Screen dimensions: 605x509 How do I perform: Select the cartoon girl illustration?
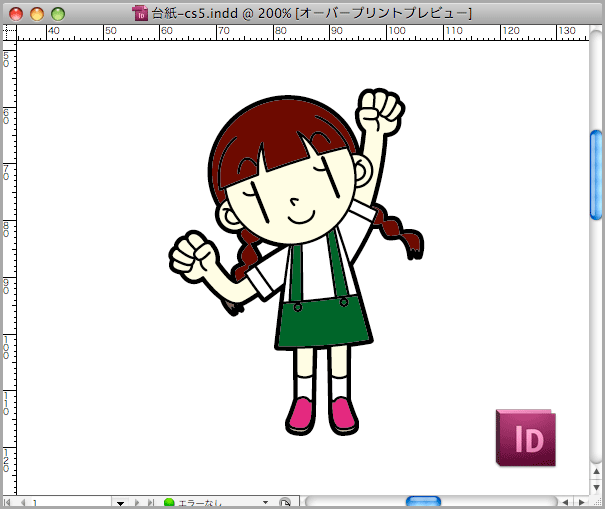click(296, 262)
